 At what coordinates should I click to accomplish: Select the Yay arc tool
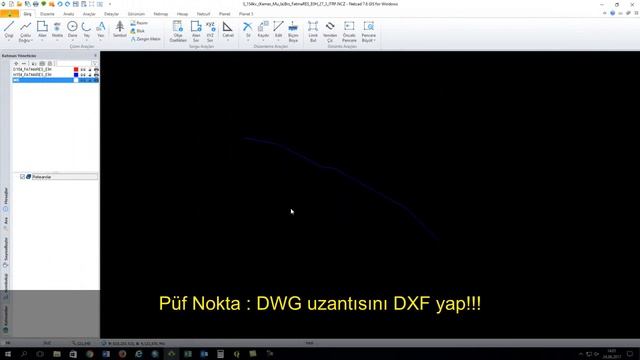point(87,31)
